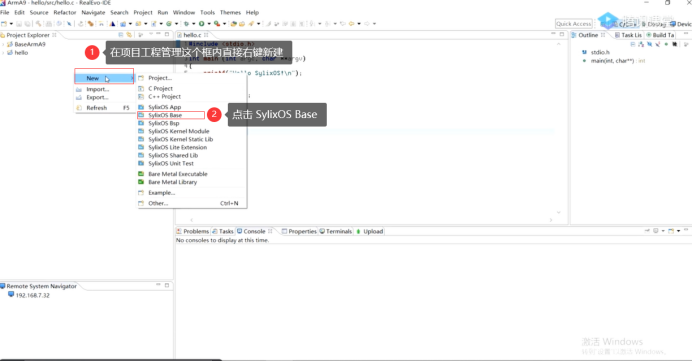The image size is (692, 361).
Task: Minimize the Project Explorer panel
Action: (158, 34)
